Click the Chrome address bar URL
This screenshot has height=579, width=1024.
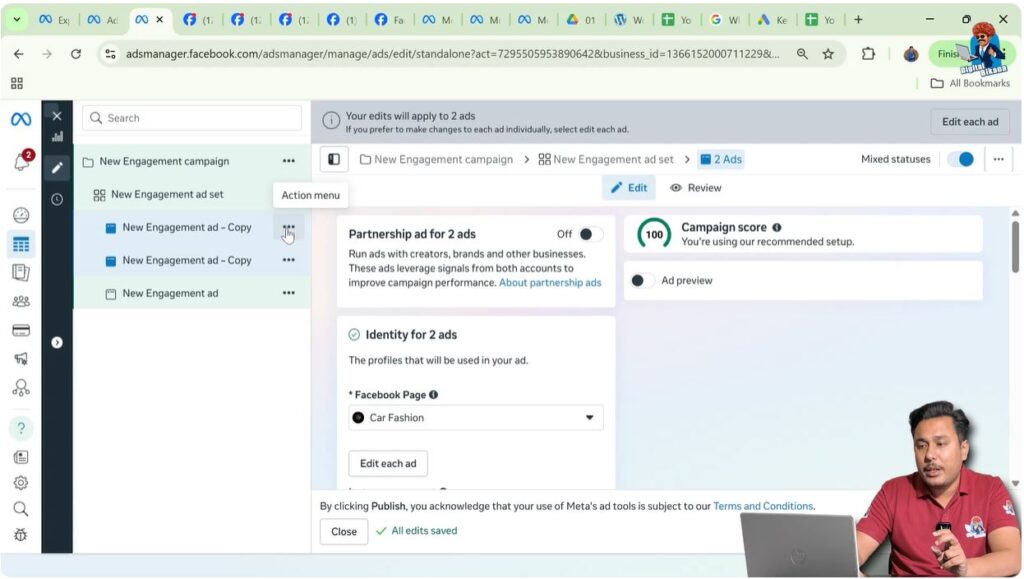pos(452,54)
